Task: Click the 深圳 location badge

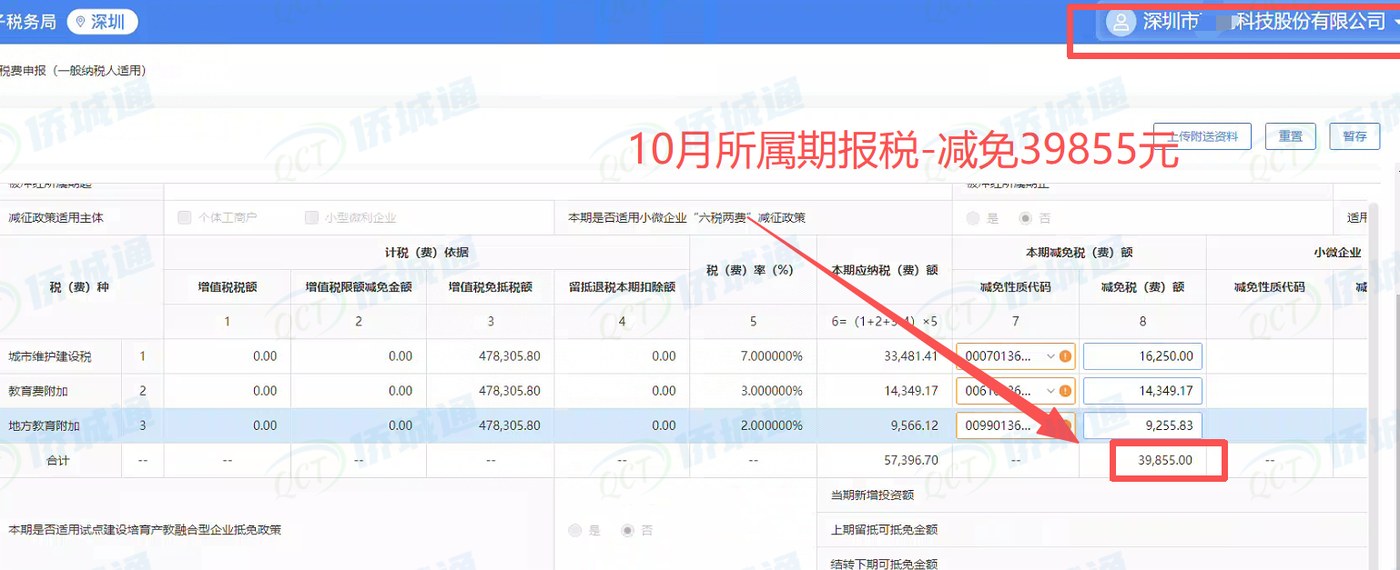Action: click(x=102, y=22)
